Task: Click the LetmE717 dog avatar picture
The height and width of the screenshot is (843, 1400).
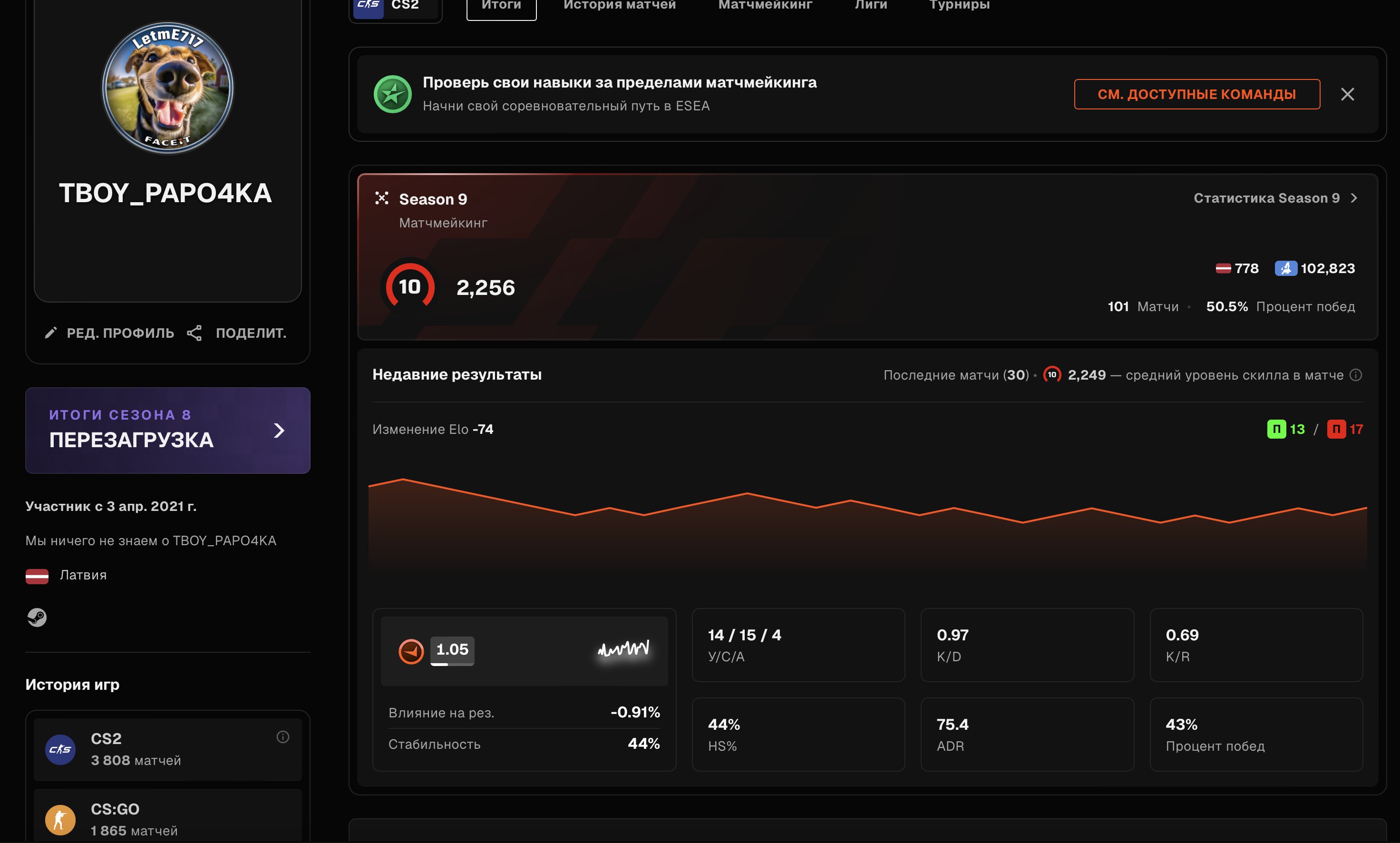Action: click(x=167, y=88)
